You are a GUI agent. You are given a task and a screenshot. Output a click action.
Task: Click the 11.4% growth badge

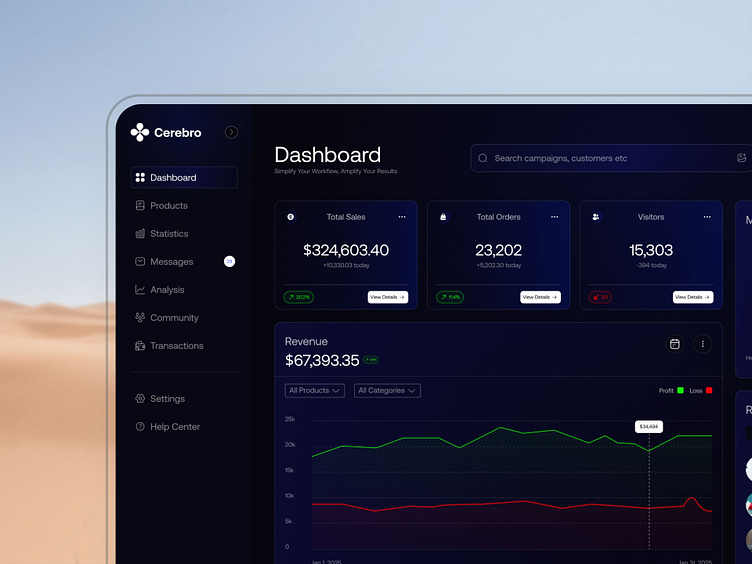click(x=450, y=297)
